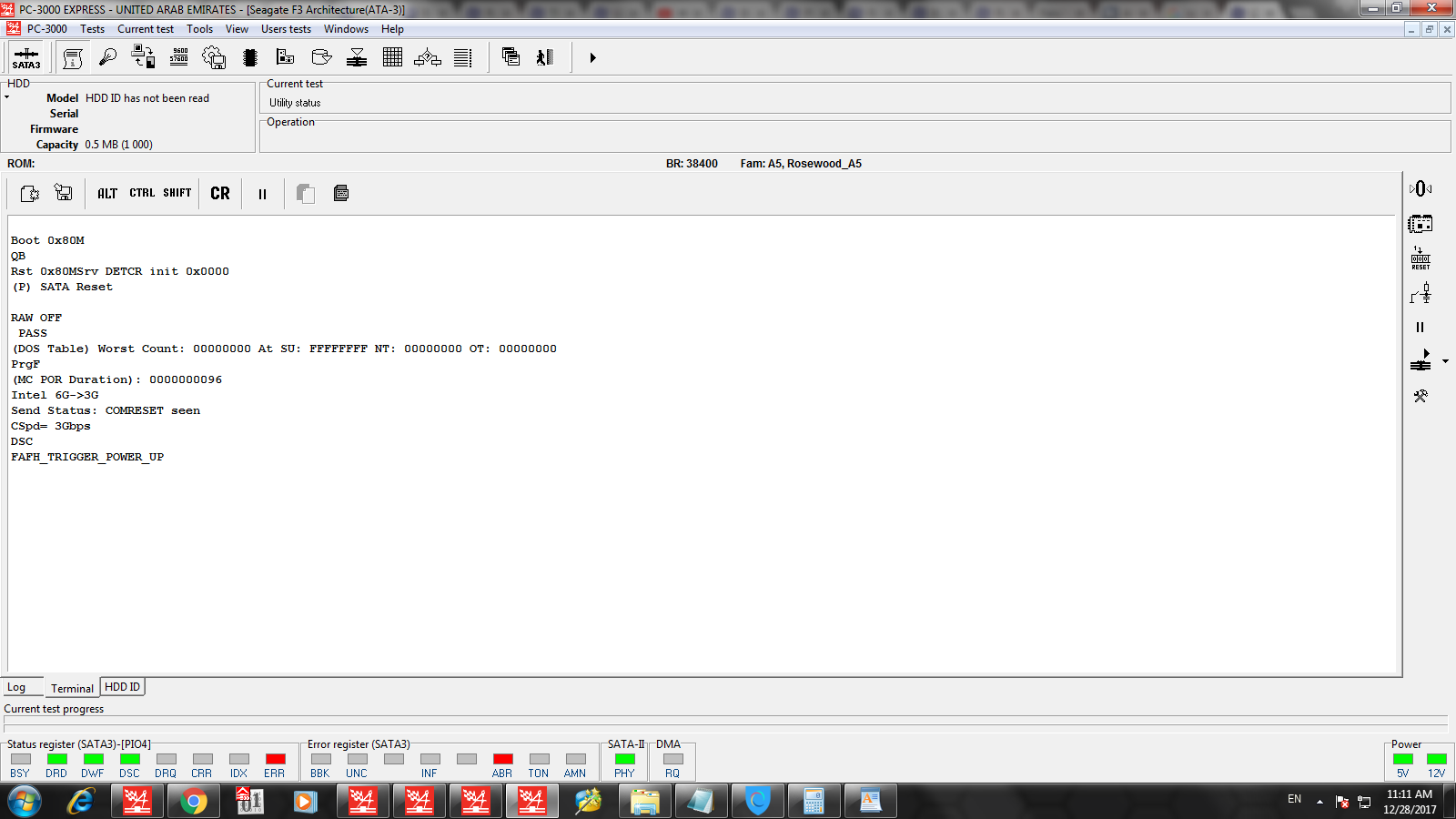Toggle the ALT key modifier

tap(107, 193)
